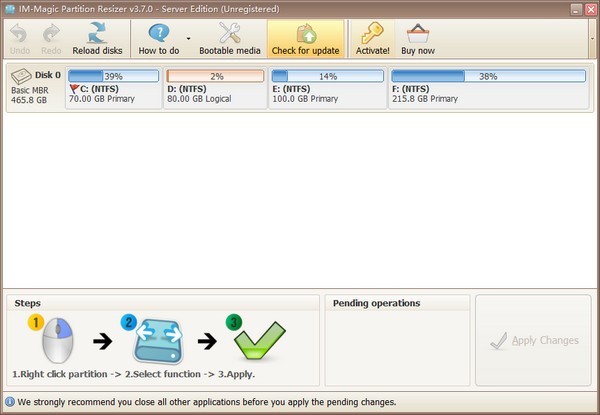Screen dimensions: 600x415
Task: Click the green checkmark step 3 icon
Action: [x=257, y=342]
